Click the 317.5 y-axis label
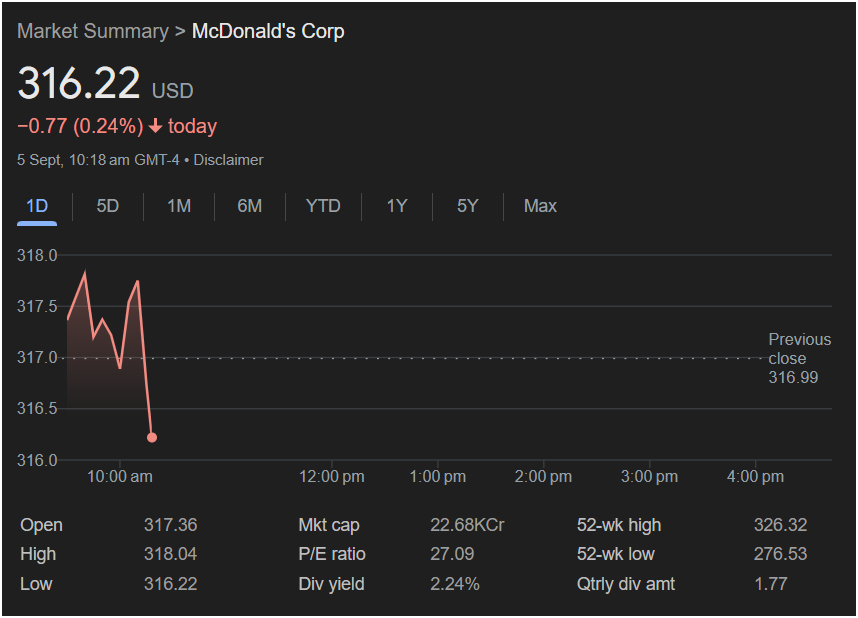Screen dimensions: 858x618 tap(37, 306)
